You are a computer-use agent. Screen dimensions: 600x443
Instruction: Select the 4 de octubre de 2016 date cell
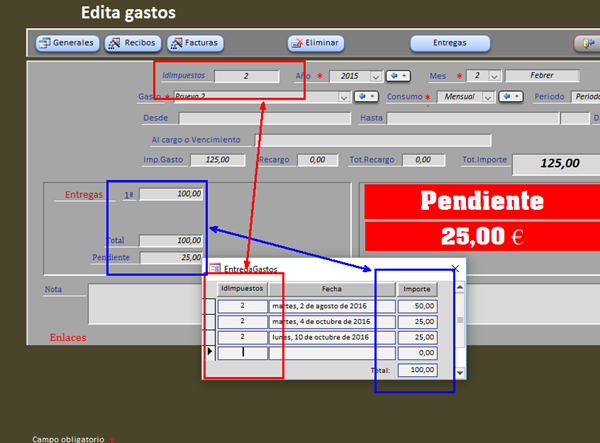[332, 322]
